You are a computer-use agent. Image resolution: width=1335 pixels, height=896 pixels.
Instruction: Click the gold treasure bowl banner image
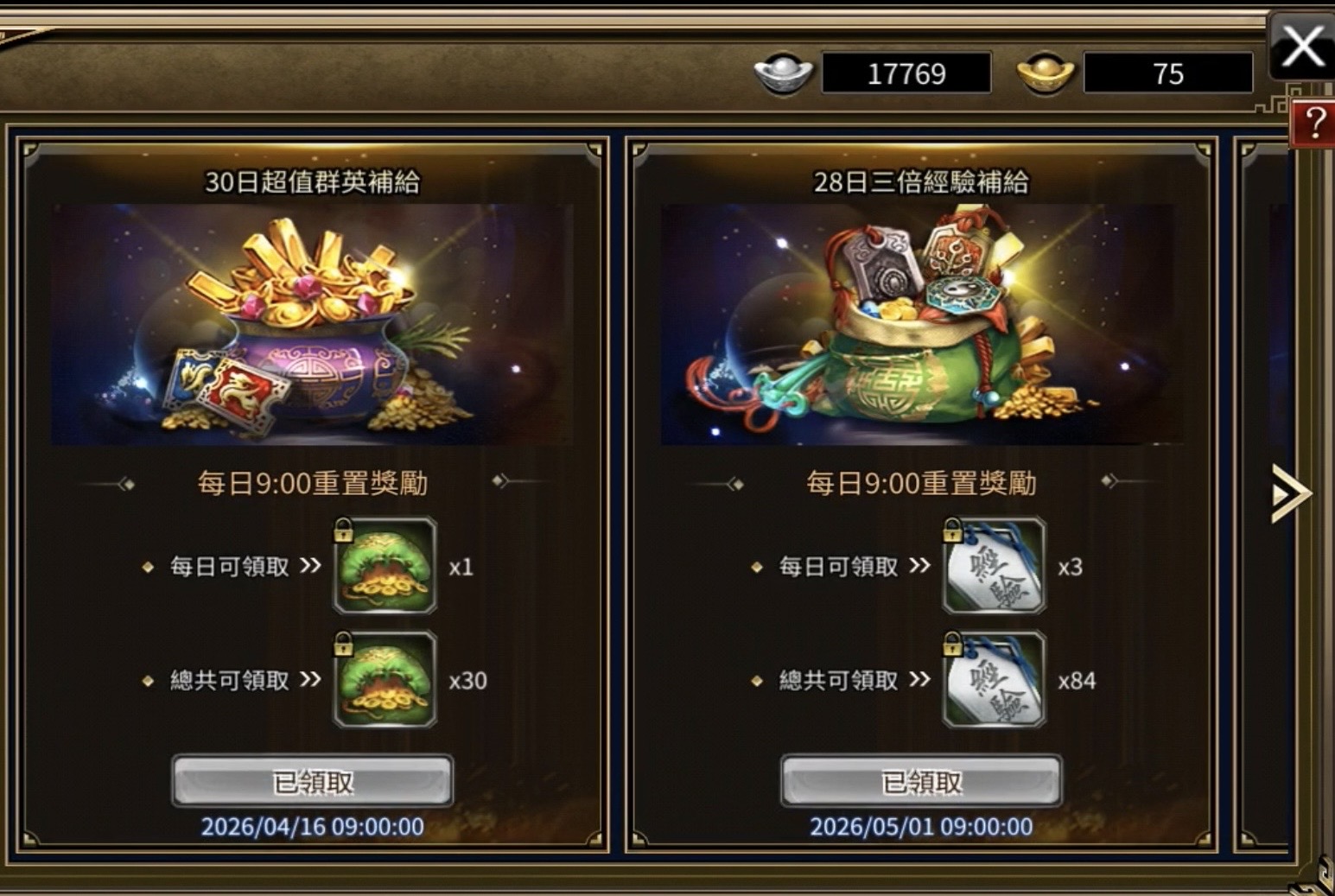click(312, 325)
